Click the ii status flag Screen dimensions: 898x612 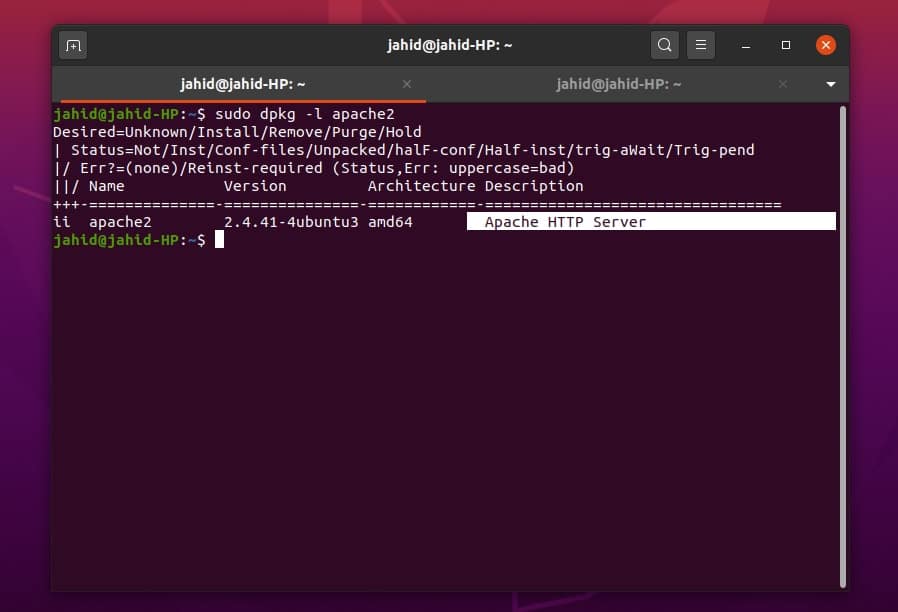coord(62,222)
